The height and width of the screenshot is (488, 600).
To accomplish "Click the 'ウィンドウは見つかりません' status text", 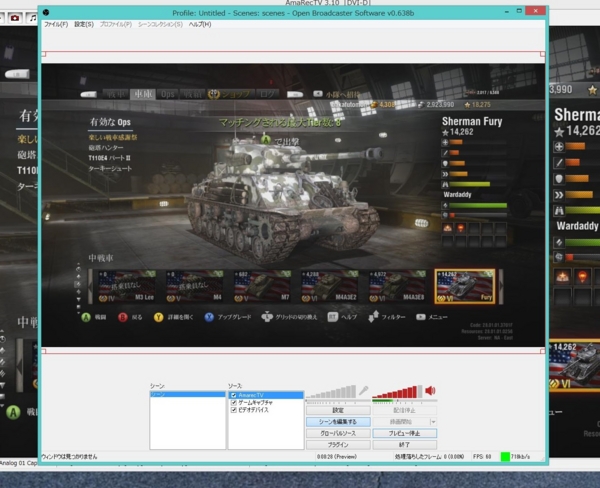I will click(69, 457).
